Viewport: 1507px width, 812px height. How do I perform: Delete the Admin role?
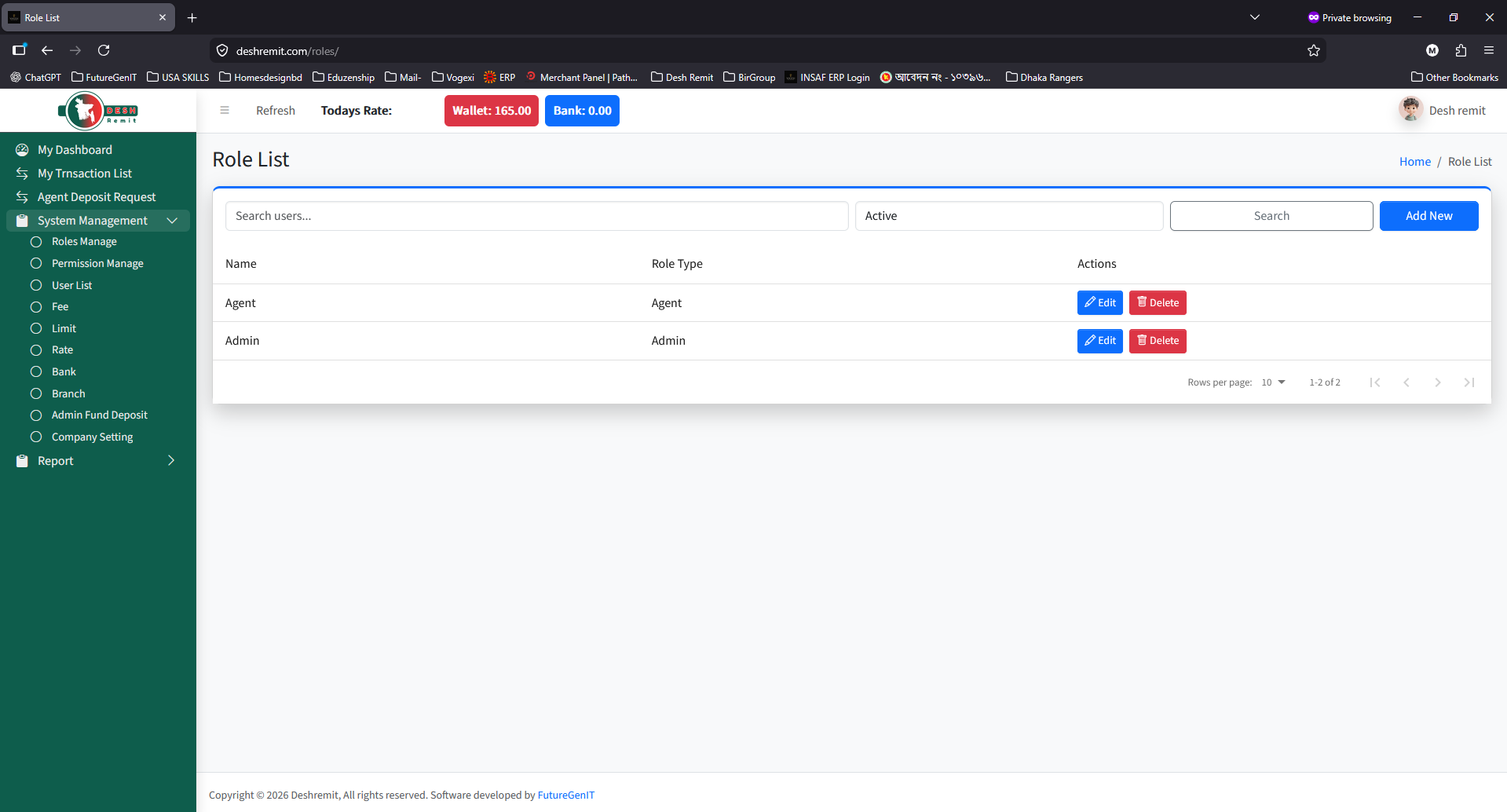point(1158,341)
